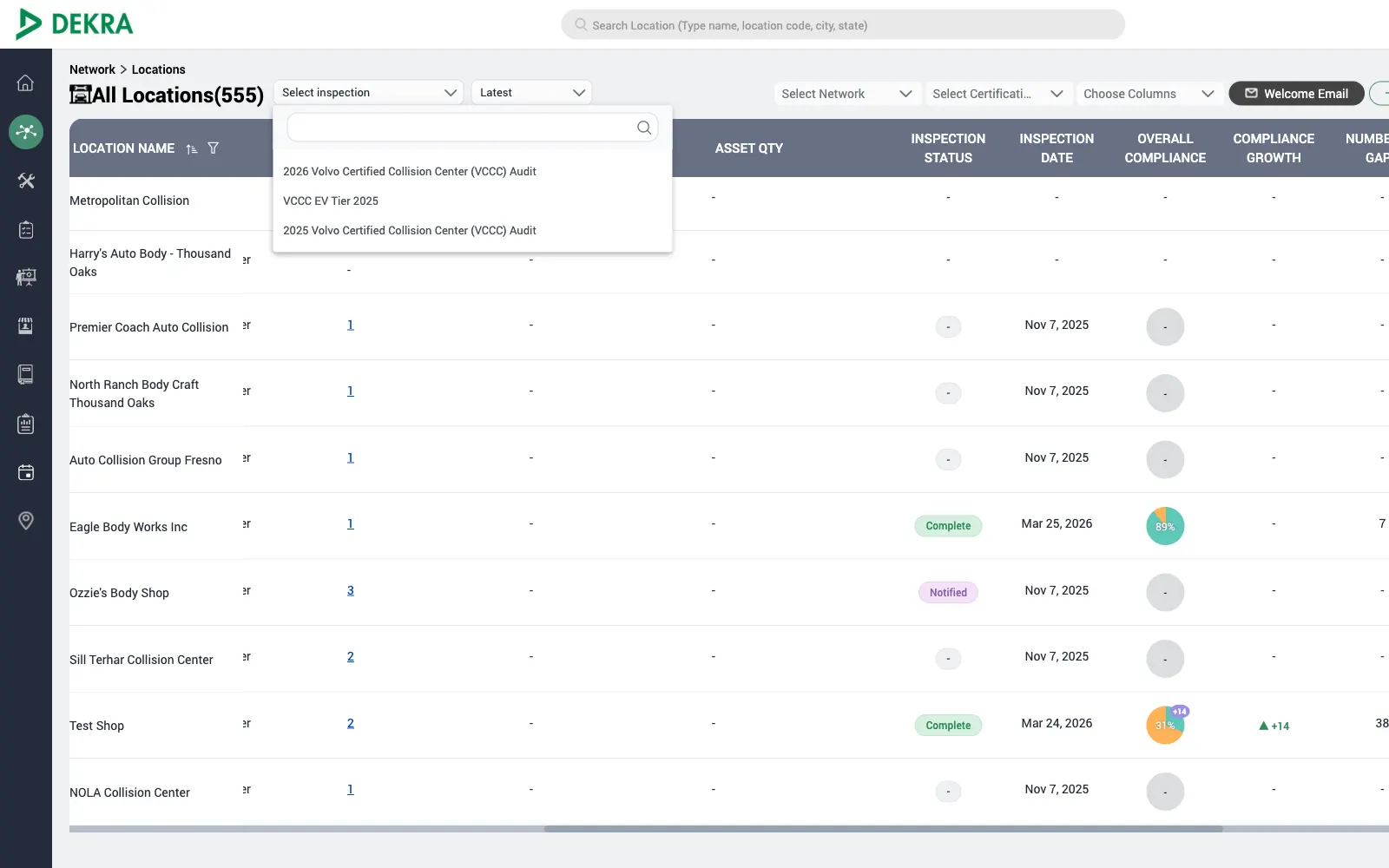
Task: Click the horizontal table scrollbar
Action: [x=884, y=829]
